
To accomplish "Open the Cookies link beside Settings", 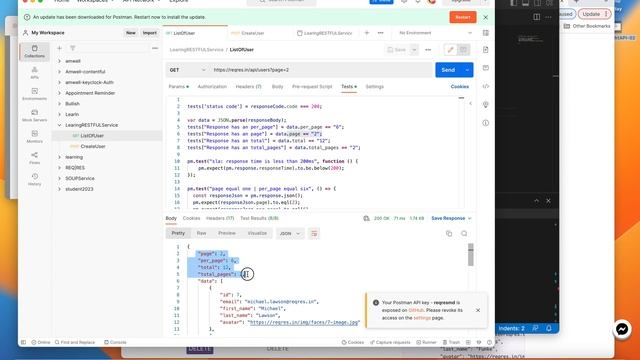I will tap(460, 87).
